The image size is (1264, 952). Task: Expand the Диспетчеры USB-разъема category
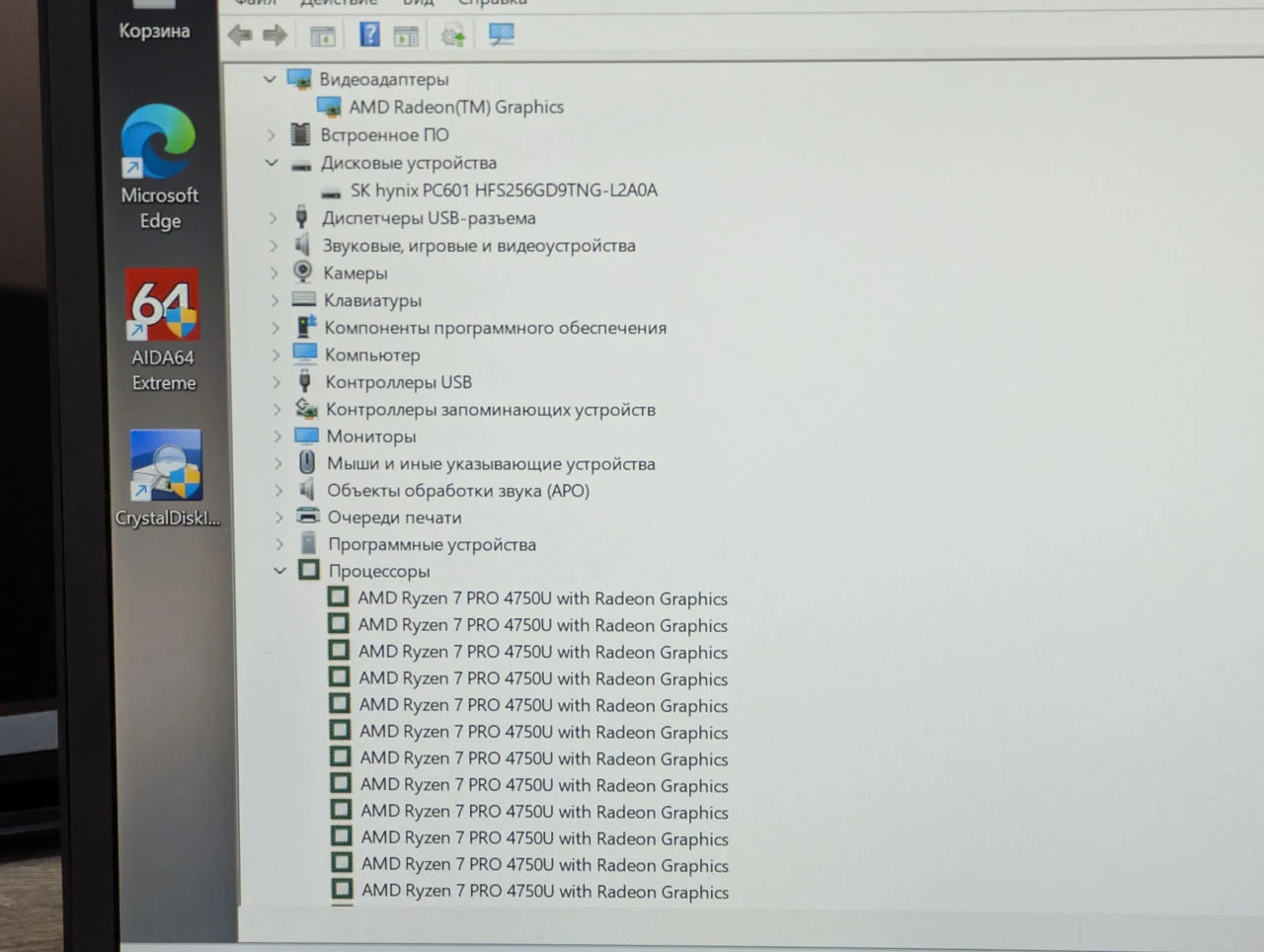pos(274,217)
